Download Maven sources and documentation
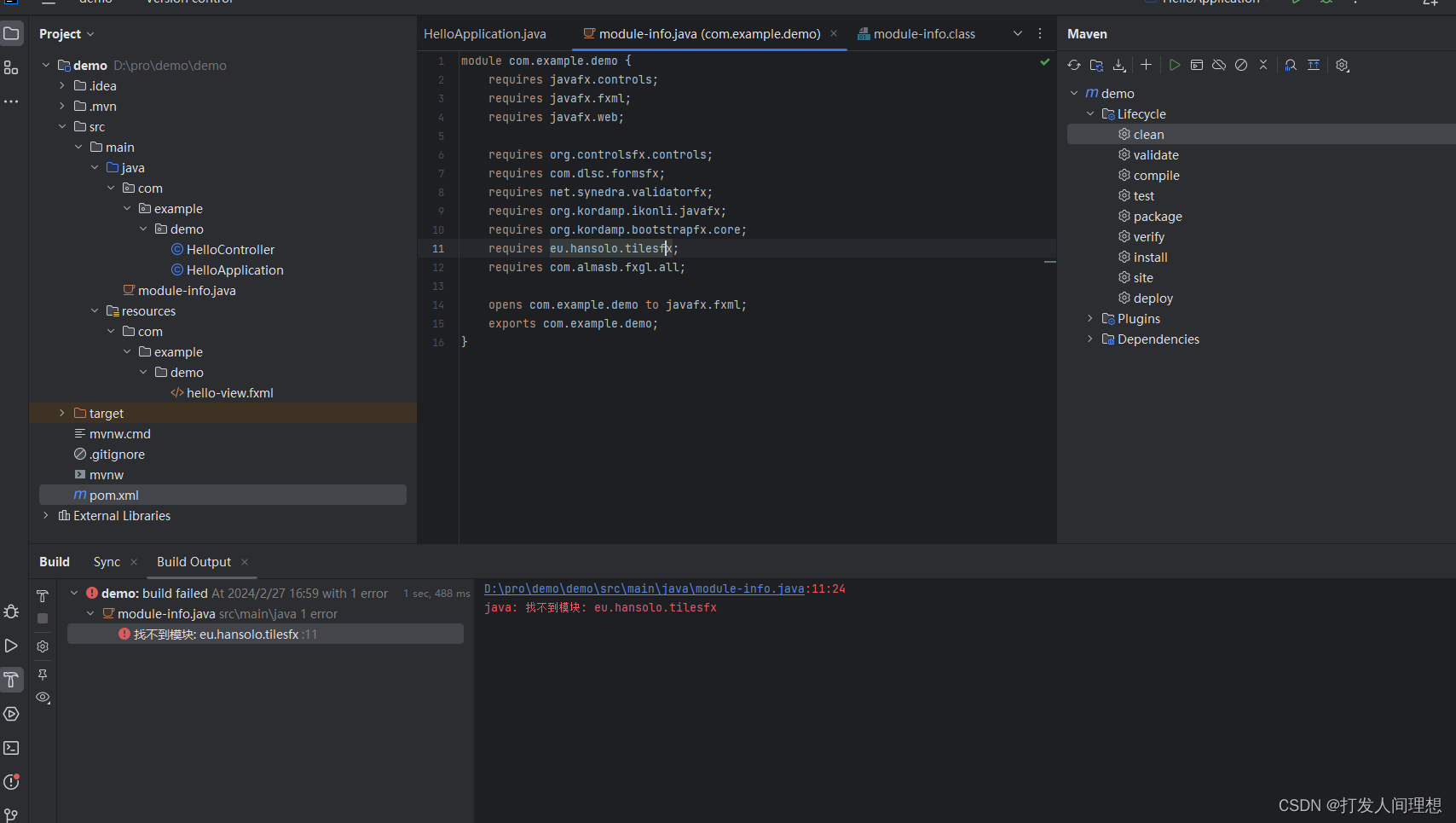1456x823 pixels. pyautogui.click(x=1118, y=65)
